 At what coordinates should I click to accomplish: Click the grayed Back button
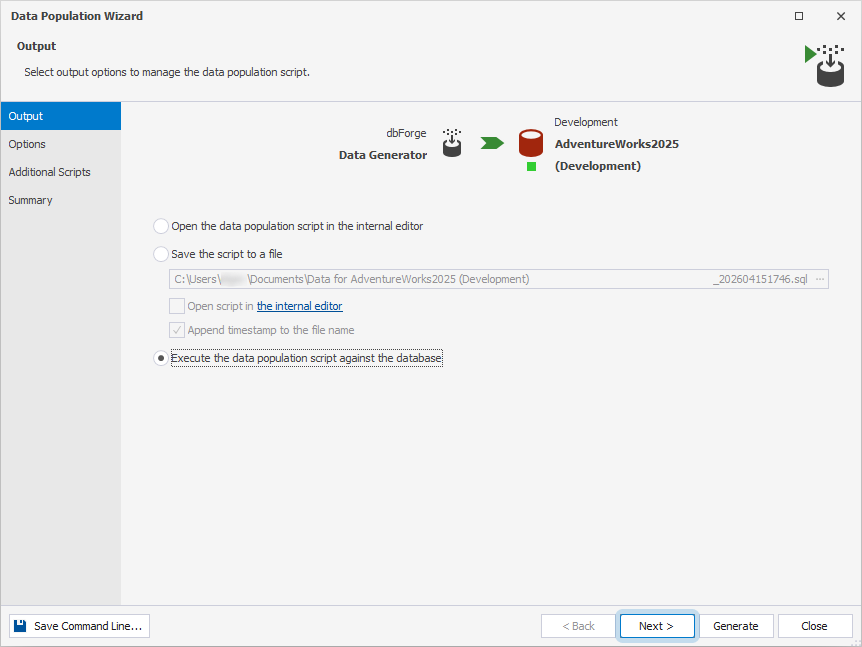(578, 626)
